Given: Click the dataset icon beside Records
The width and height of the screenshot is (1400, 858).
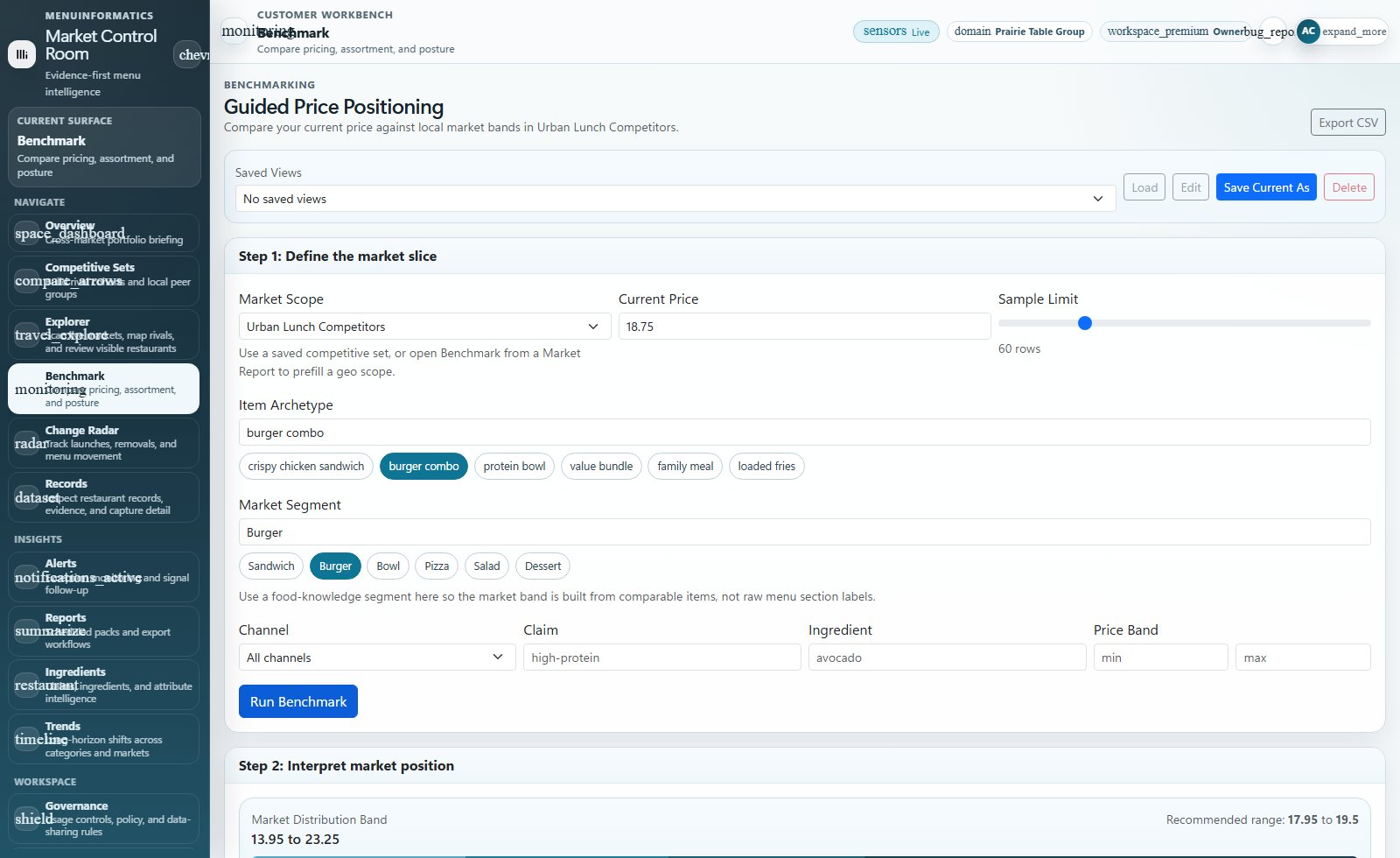Looking at the screenshot, I should [x=26, y=497].
